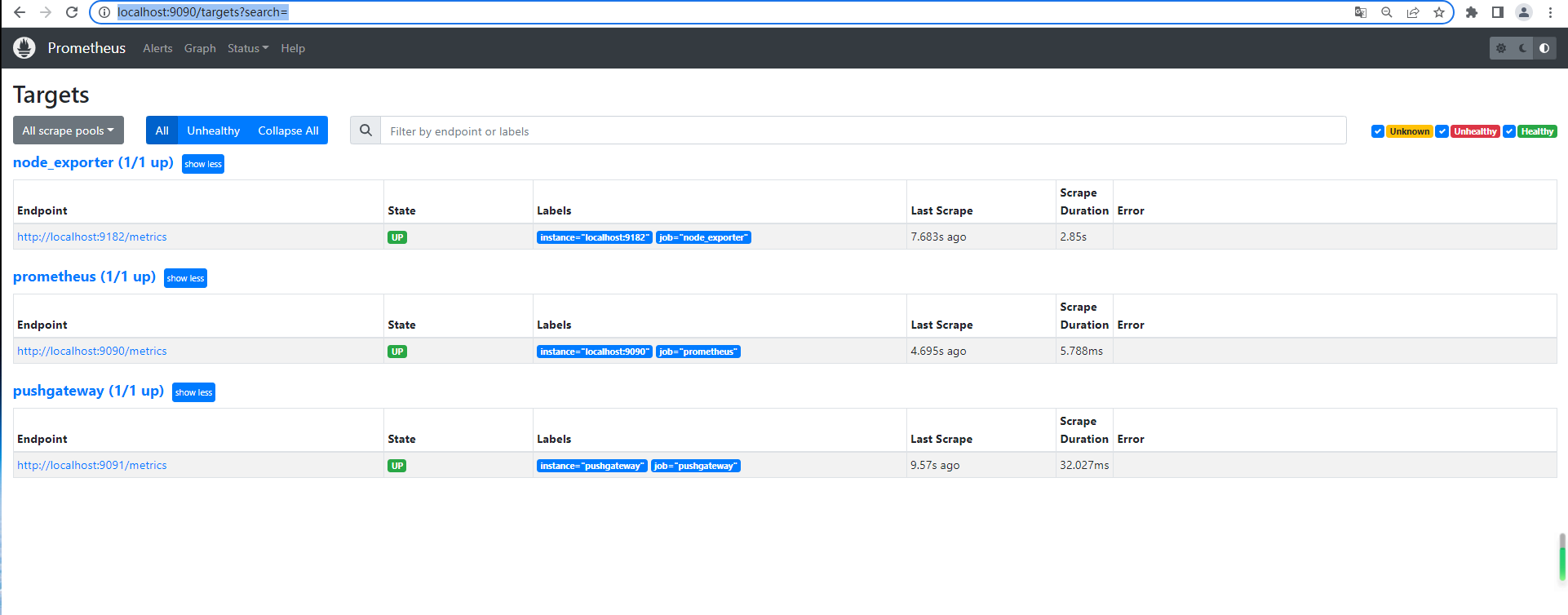Uncheck the Healthy state checkbox
This screenshot has width=1568, height=615.
1509,131
